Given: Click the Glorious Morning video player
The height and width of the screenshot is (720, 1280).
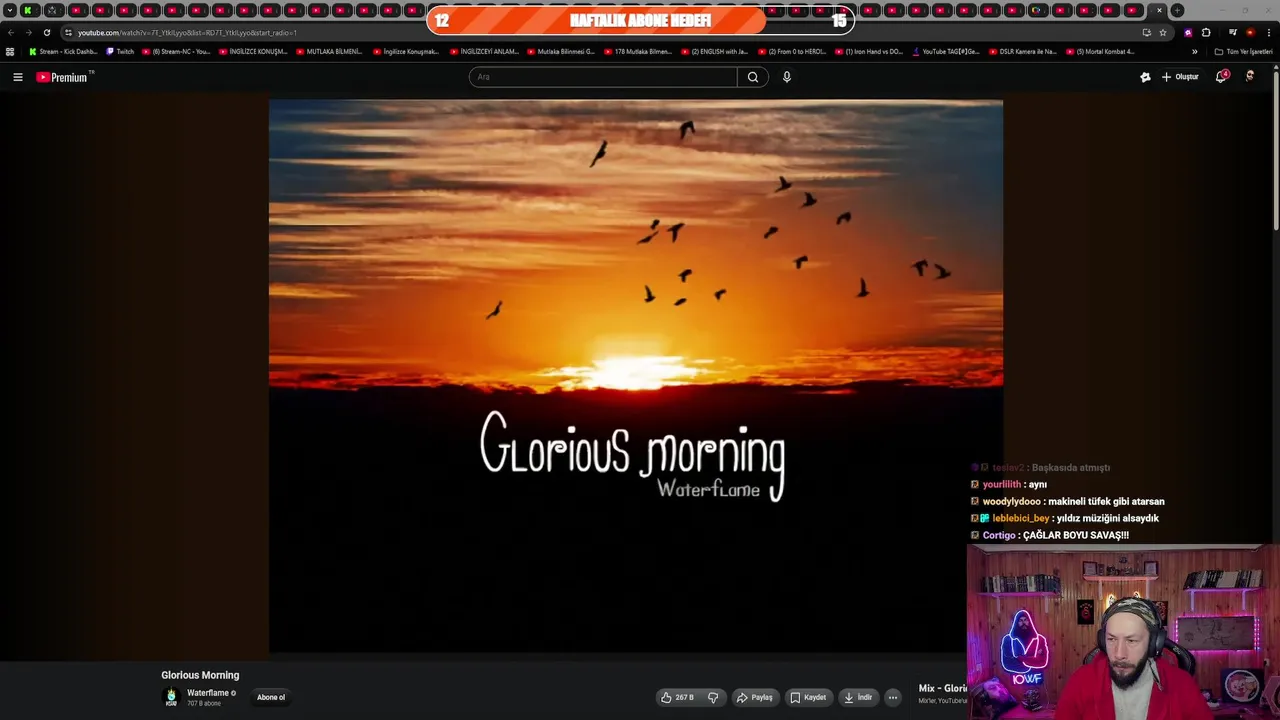Looking at the screenshot, I should point(636,376).
